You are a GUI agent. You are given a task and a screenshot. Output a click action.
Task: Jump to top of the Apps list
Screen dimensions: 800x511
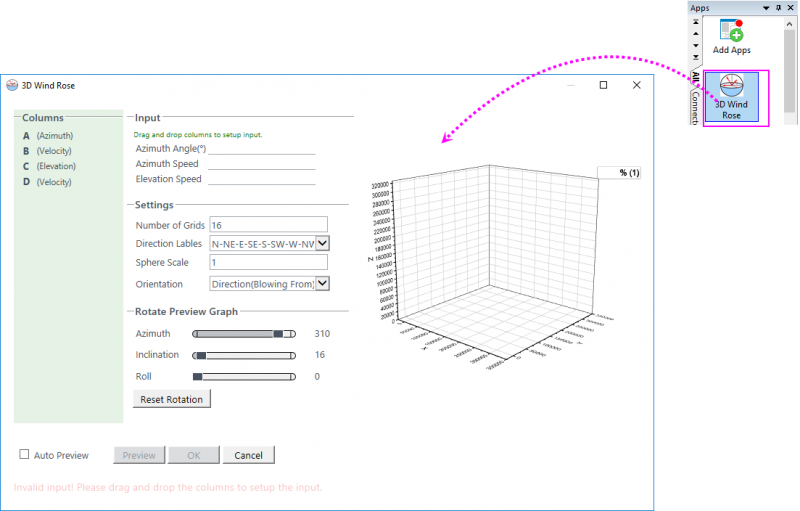[696, 20]
